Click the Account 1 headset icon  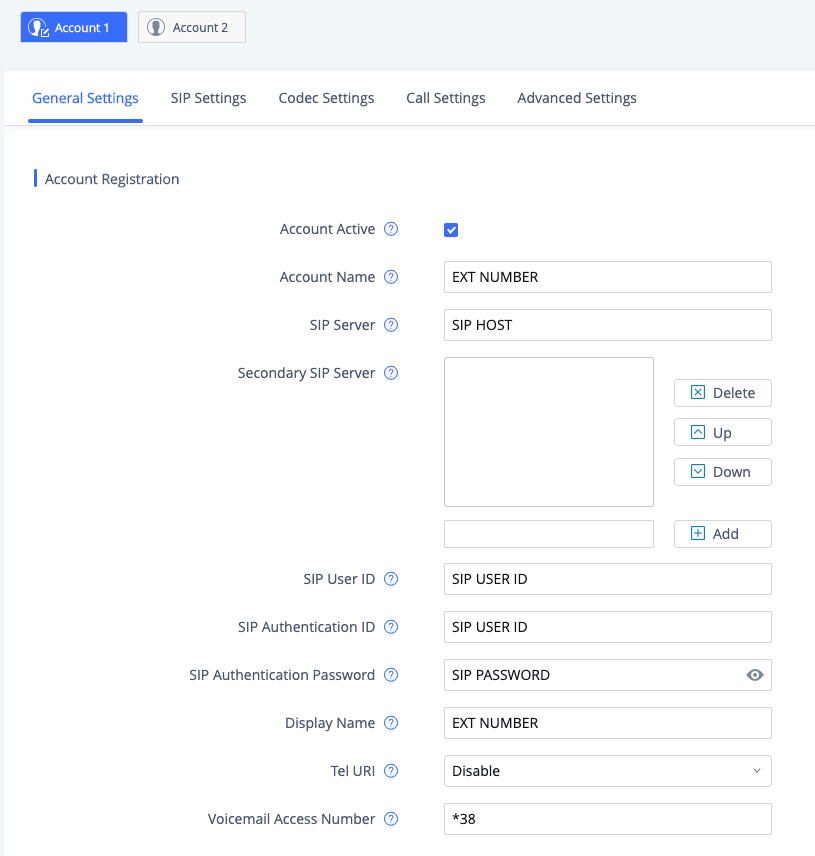38,27
